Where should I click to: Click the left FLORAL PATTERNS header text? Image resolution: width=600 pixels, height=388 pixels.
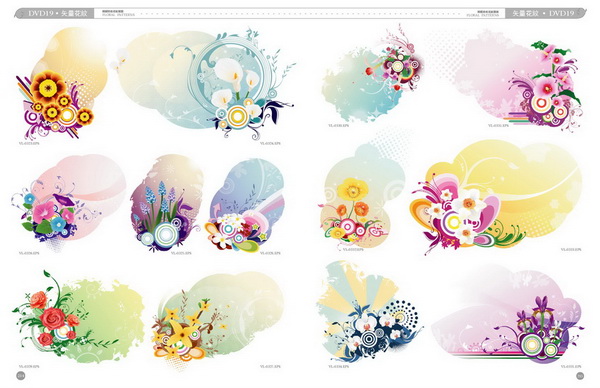click(x=118, y=16)
